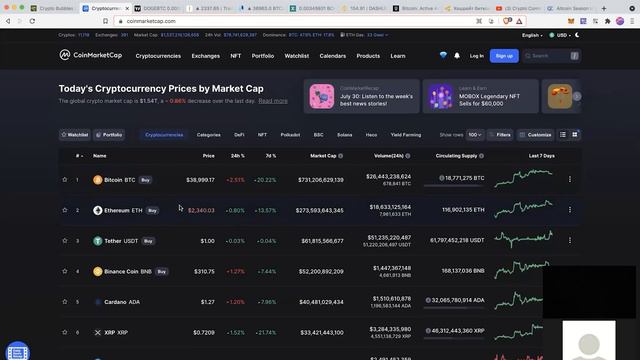Select the BSC tab
640x360 pixels.
[x=318, y=135]
